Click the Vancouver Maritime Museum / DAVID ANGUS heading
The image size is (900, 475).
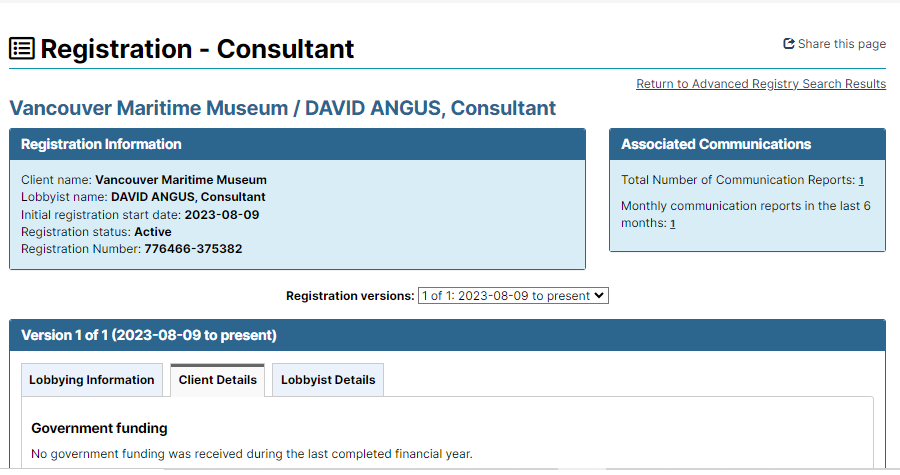[282, 108]
